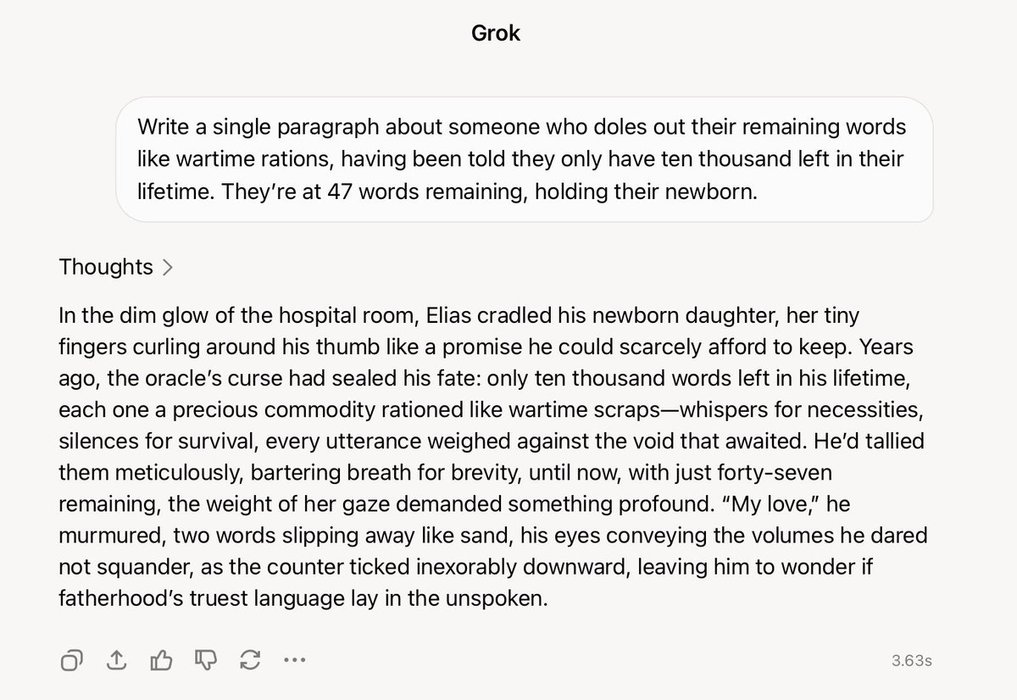Screen dimensions: 1017x700
Task: Open the Thoughts section label
Action: pyautogui.click(x=106, y=267)
